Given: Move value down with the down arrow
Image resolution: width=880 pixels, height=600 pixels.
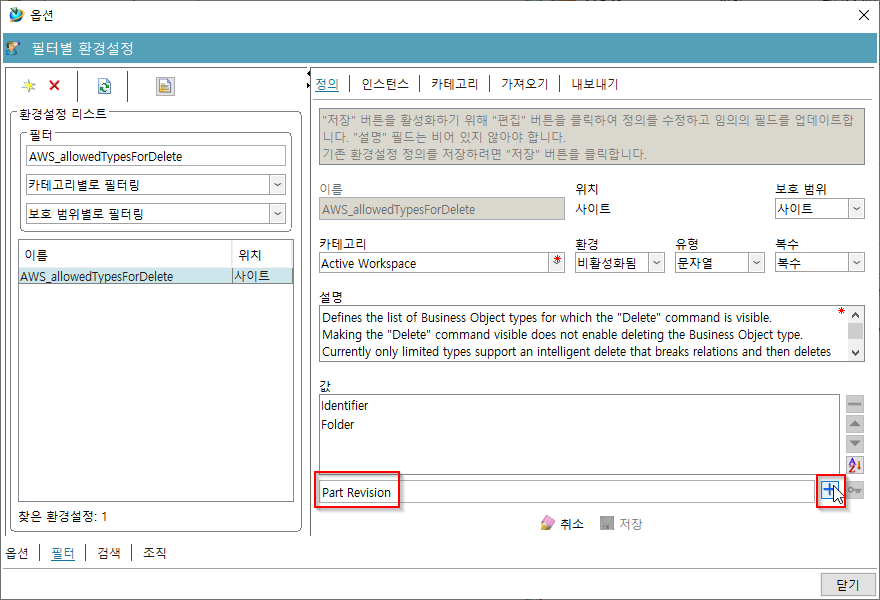Looking at the screenshot, I should 854,444.
